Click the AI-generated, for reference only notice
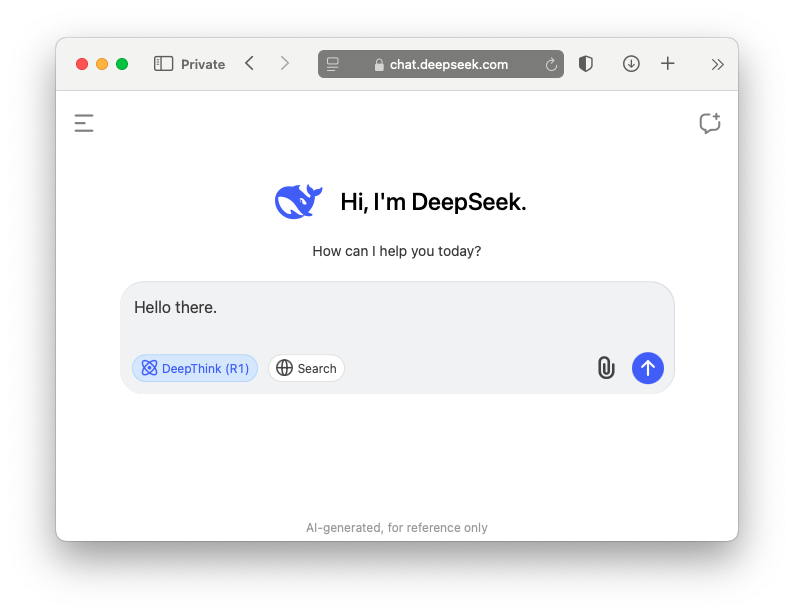The height and width of the screenshot is (615, 794). [397, 527]
